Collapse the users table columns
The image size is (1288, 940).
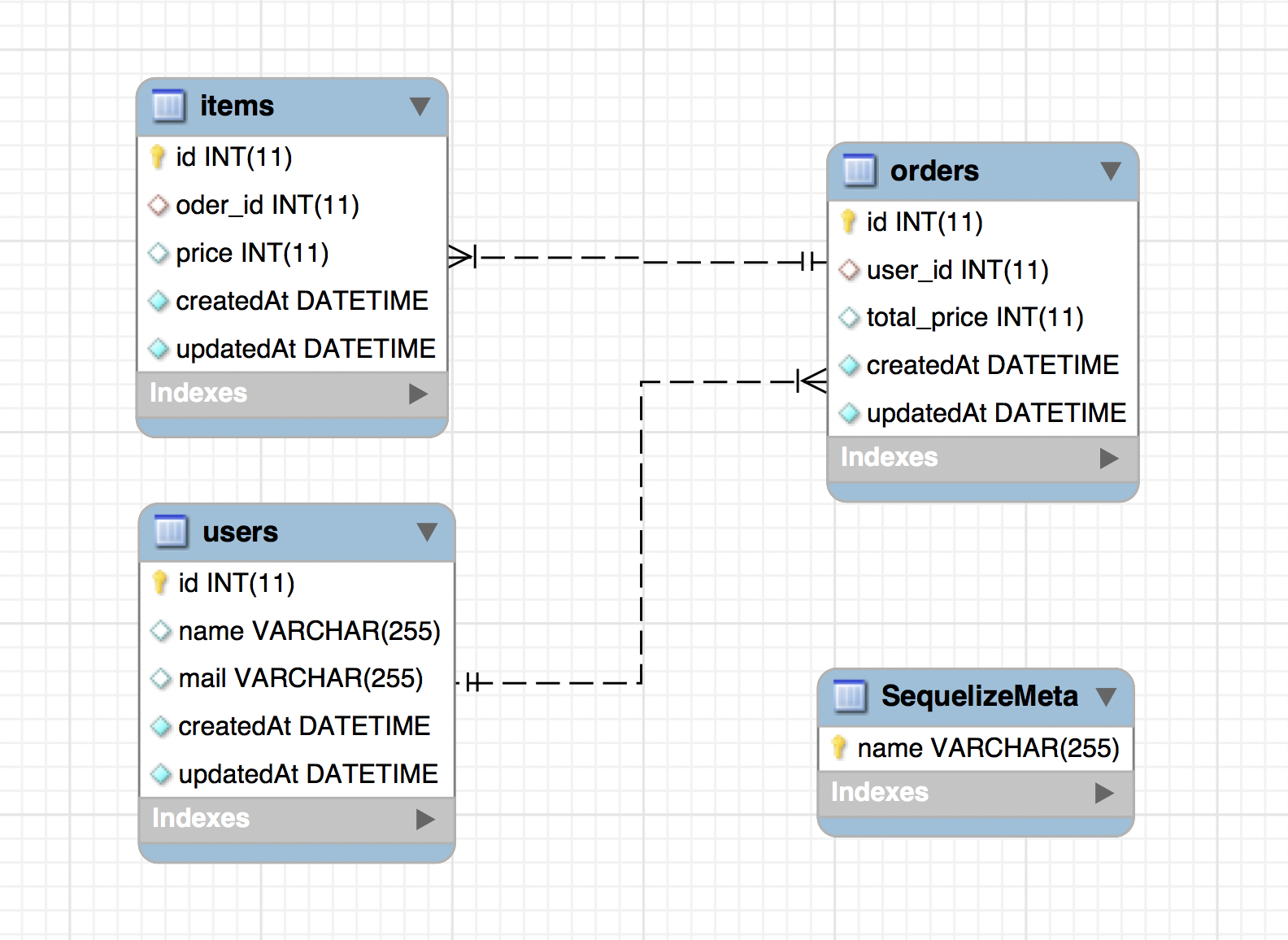[427, 532]
